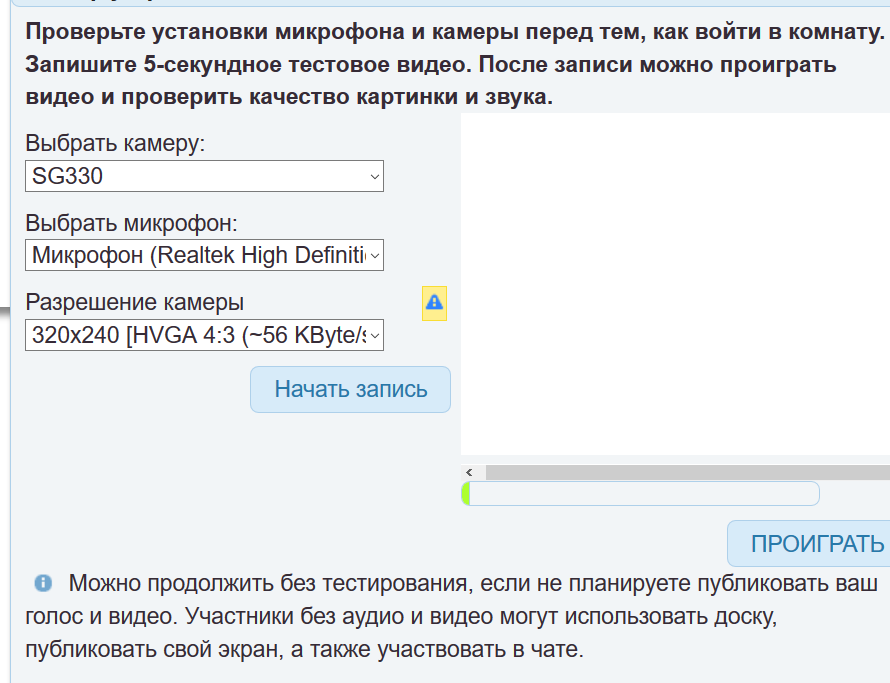The width and height of the screenshot is (890, 683).
Task: Click the note about continuing without testing
Action: [450, 616]
